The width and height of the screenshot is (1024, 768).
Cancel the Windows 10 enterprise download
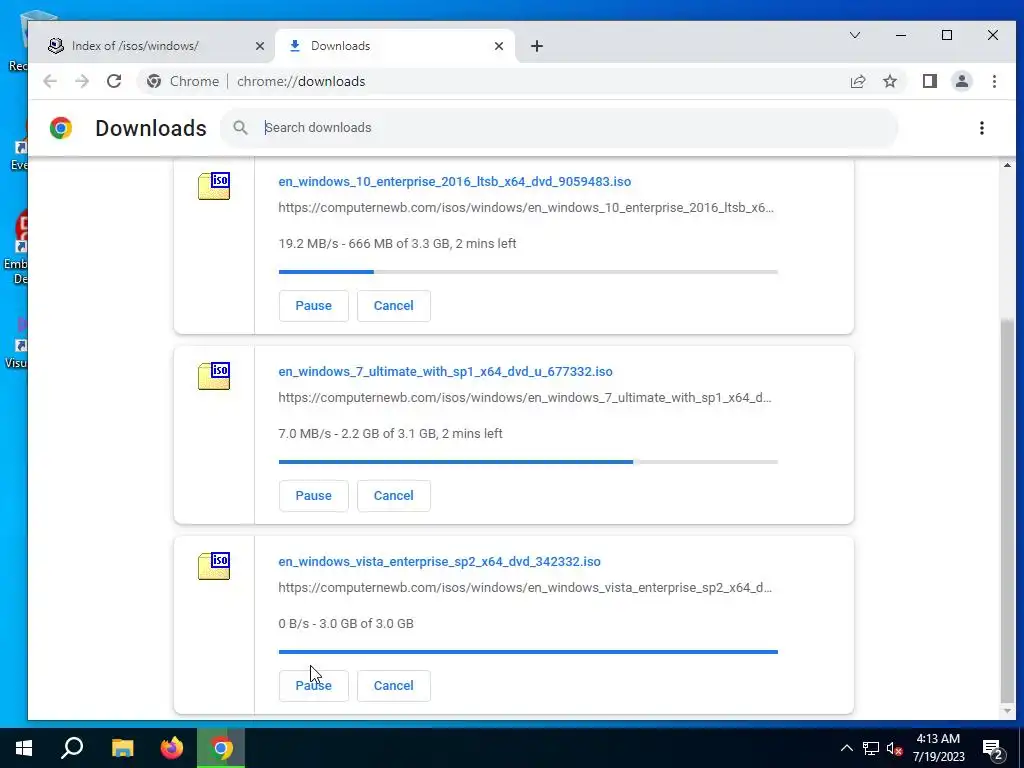(x=393, y=306)
